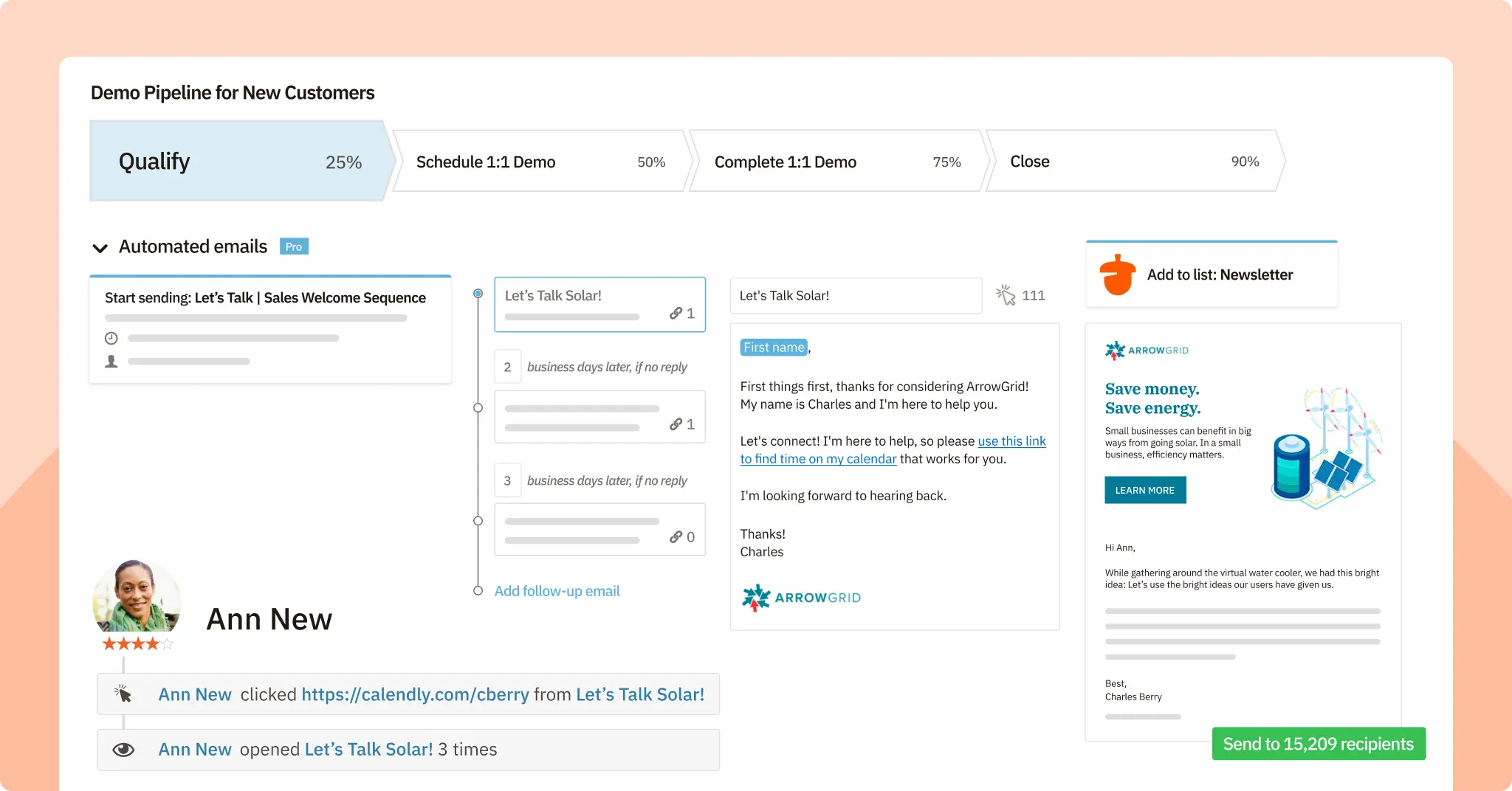Collapse the Automated emails section

pyautogui.click(x=100, y=247)
